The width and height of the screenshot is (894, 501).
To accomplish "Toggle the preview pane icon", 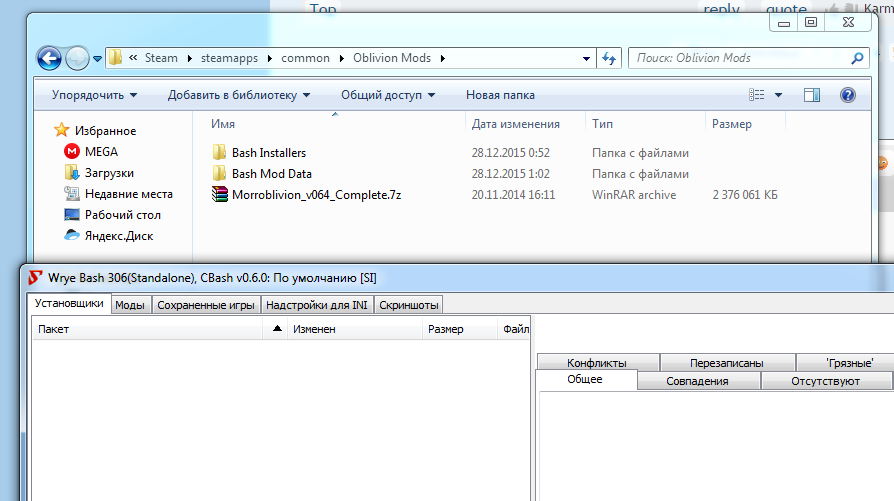I will click(x=812, y=95).
